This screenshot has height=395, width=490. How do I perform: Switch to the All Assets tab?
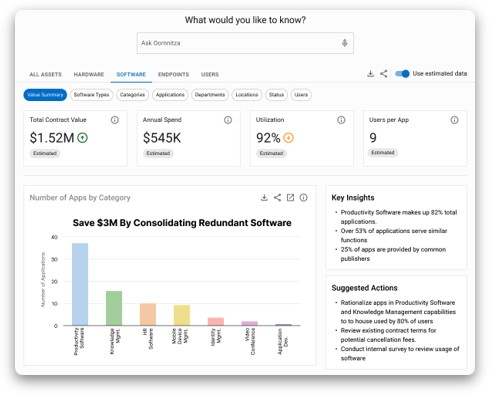click(46, 74)
